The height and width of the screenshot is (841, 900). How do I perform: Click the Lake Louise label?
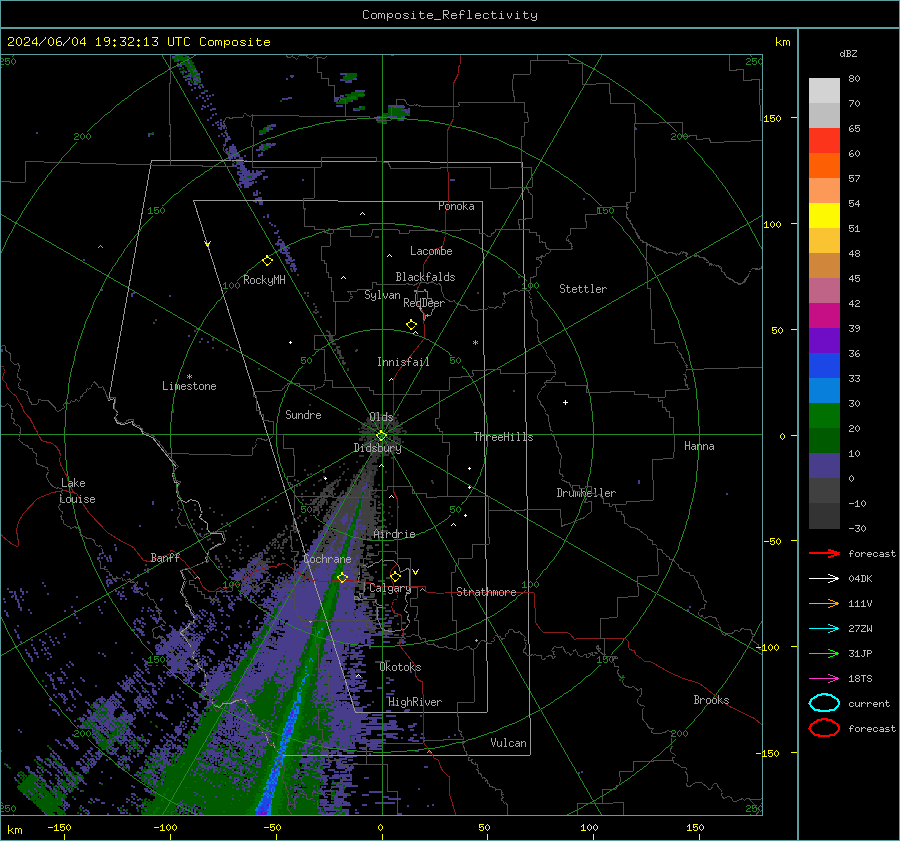point(77,491)
